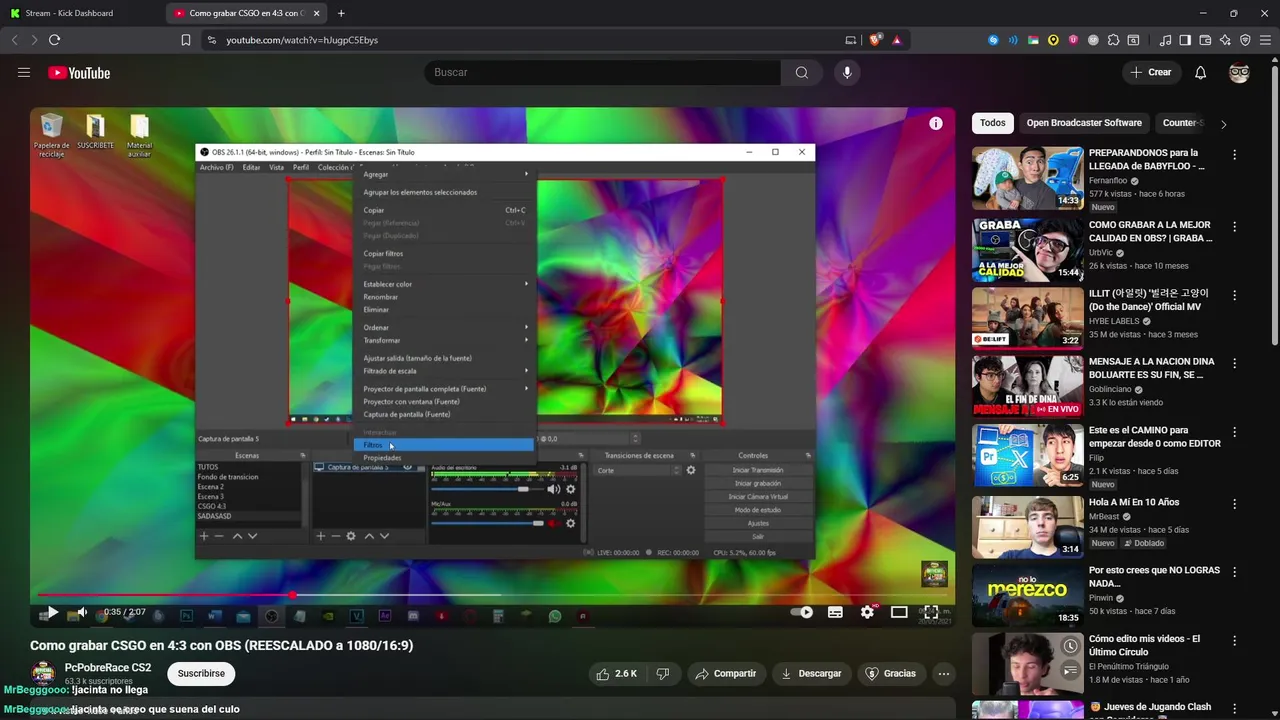Open options for PREPARANDONOS para la LLEGADA video
This screenshot has width=1280, height=720.
coord(1234,155)
